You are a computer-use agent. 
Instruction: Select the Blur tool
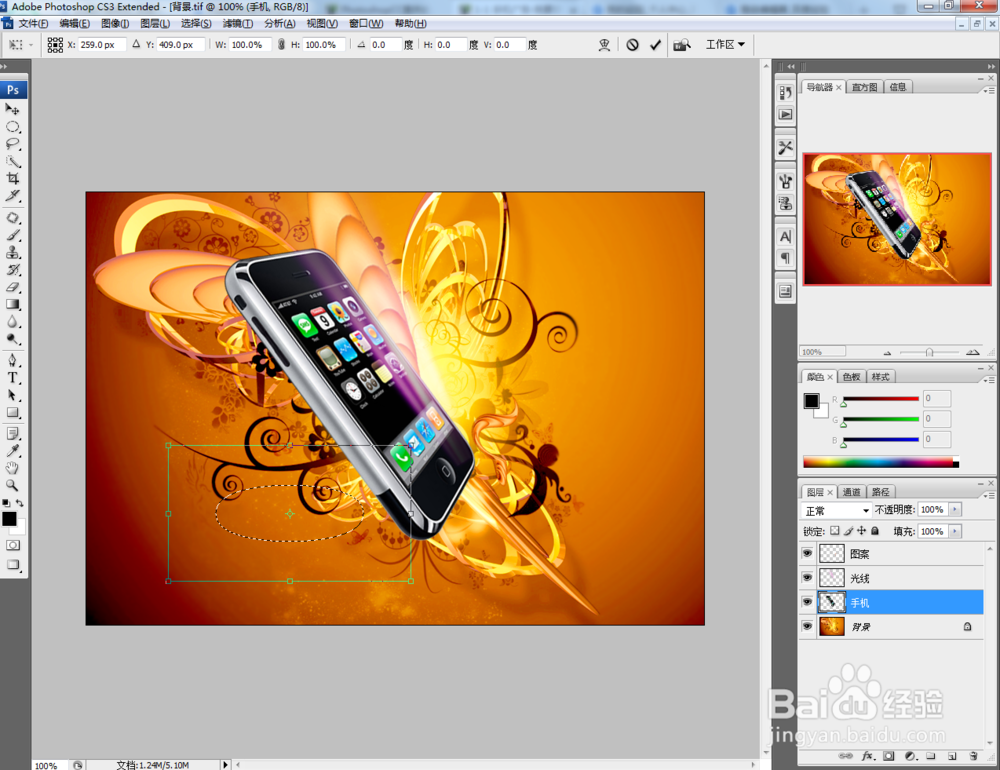point(12,322)
